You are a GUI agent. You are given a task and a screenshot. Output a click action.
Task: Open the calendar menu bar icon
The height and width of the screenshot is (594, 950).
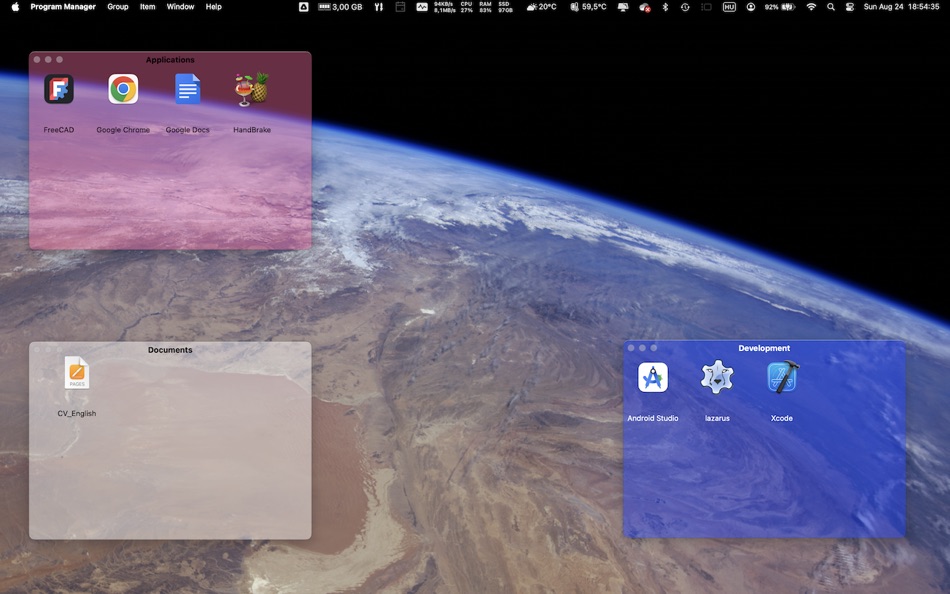[x=400, y=7]
